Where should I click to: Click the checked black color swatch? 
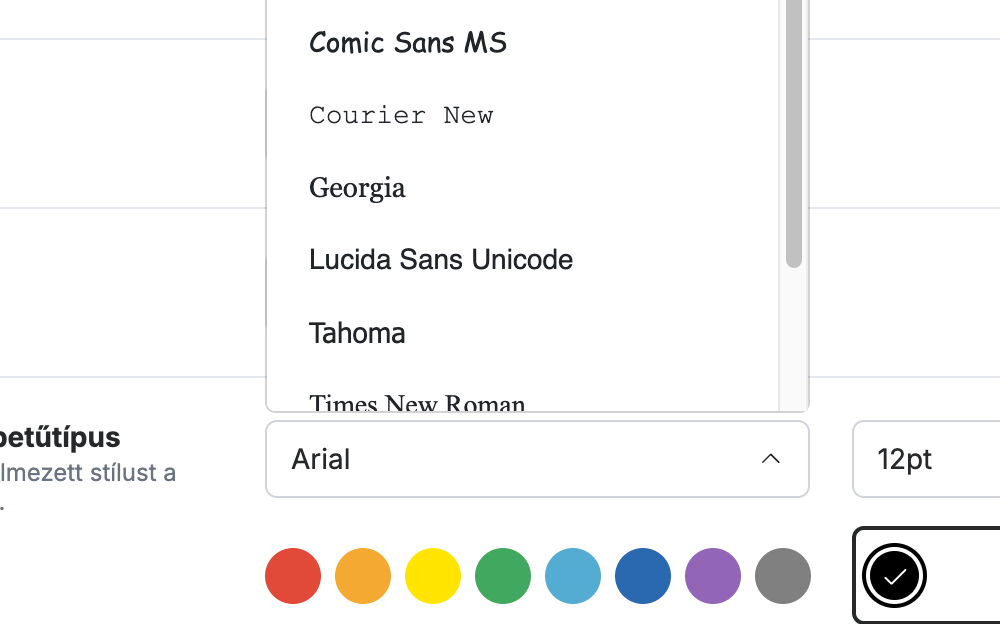(894, 576)
